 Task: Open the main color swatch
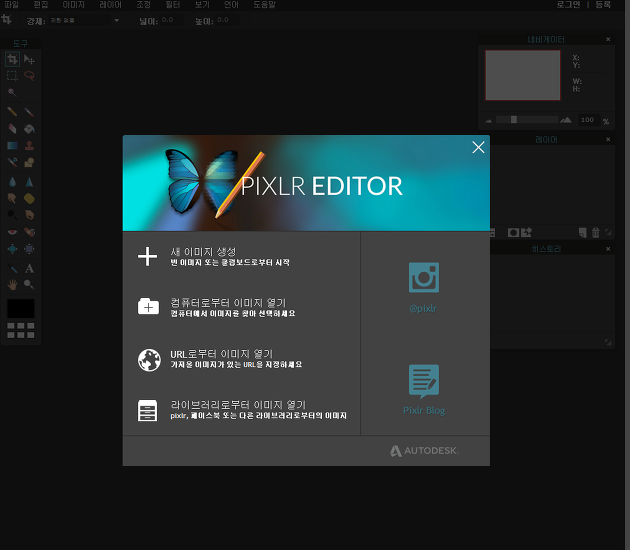point(20,309)
